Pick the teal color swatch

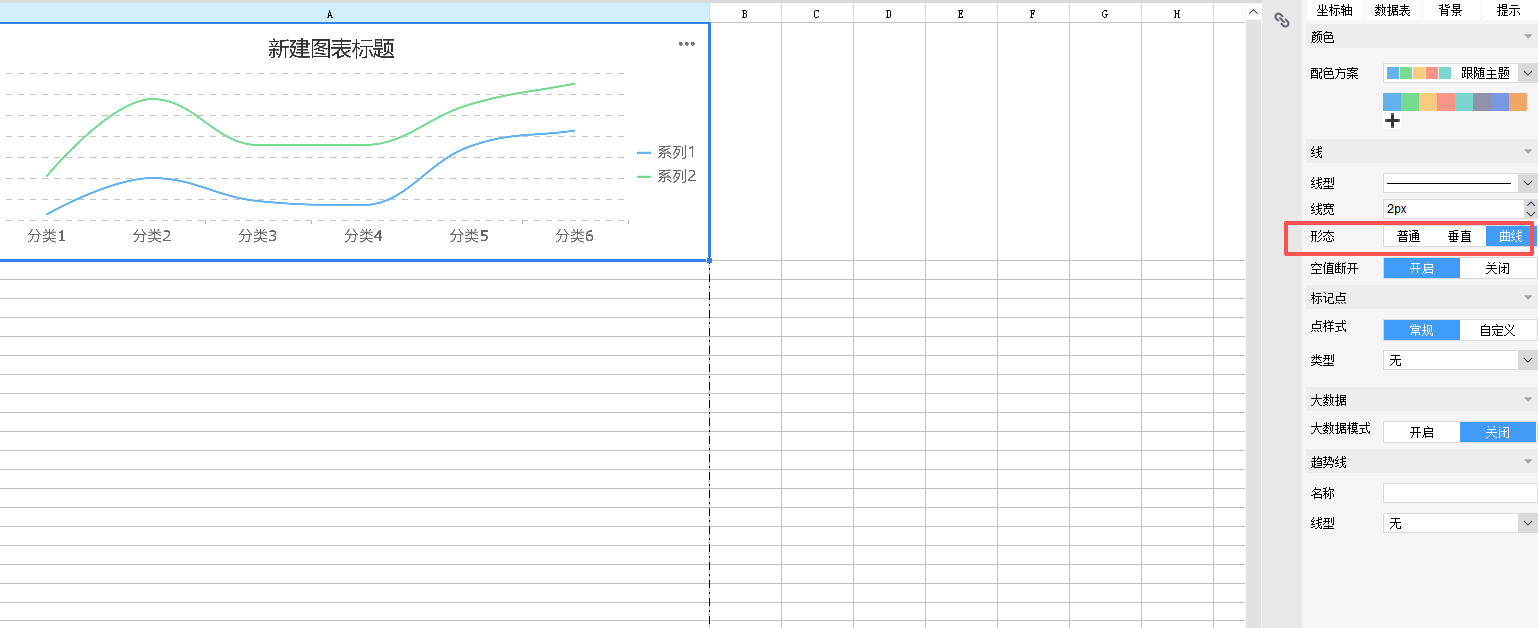coord(1464,102)
